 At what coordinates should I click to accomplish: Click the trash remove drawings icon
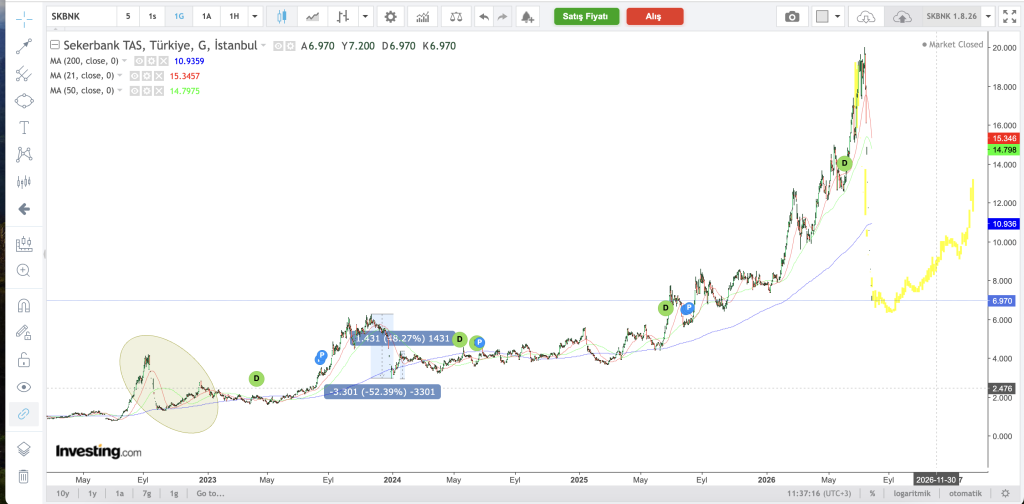coord(24,476)
